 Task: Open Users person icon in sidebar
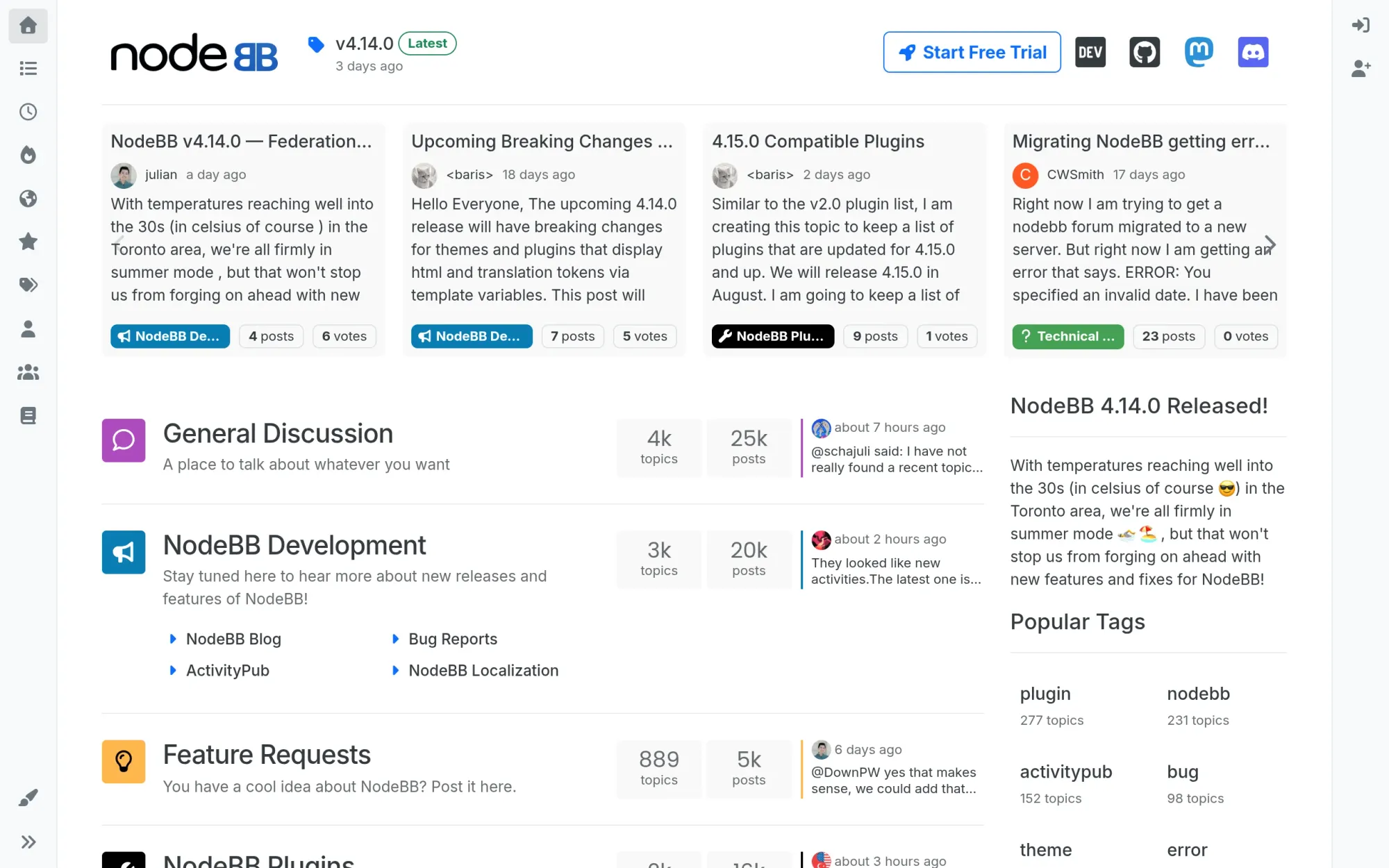click(28, 328)
